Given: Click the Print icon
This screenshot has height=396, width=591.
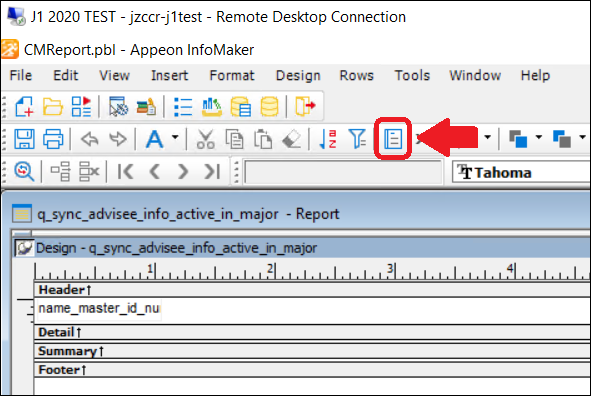Looking at the screenshot, I should point(53,139).
